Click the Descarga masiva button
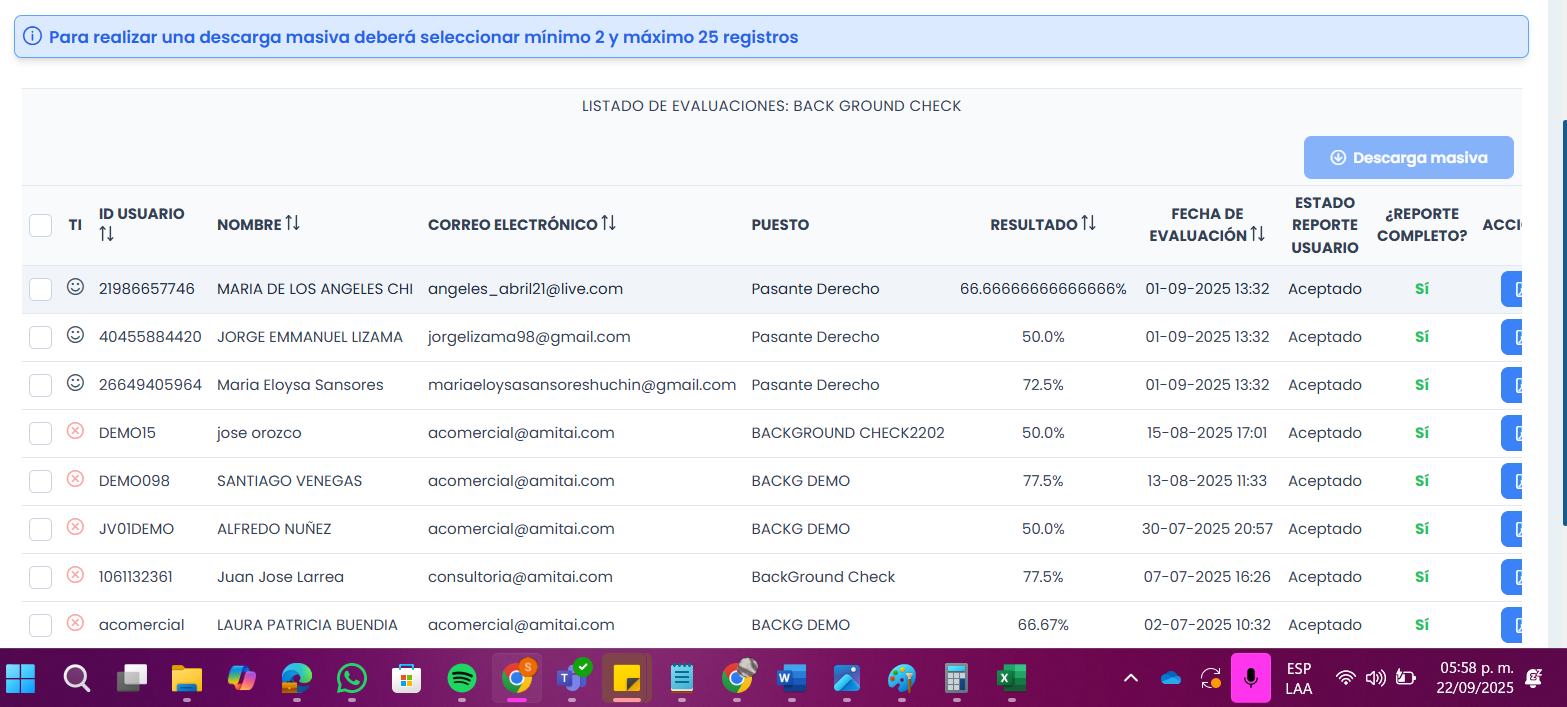The width and height of the screenshot is (1567, 707). pos(1408,158)
